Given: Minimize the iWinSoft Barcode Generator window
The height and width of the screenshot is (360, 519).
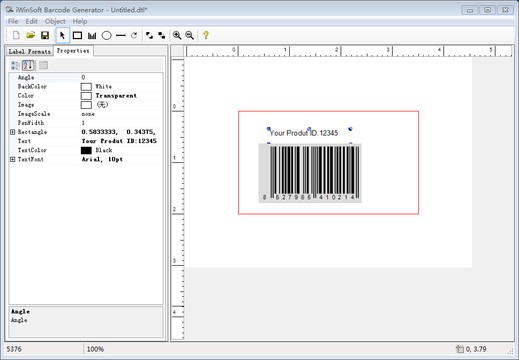Looking at the screenshot, I should pos(470,10).
